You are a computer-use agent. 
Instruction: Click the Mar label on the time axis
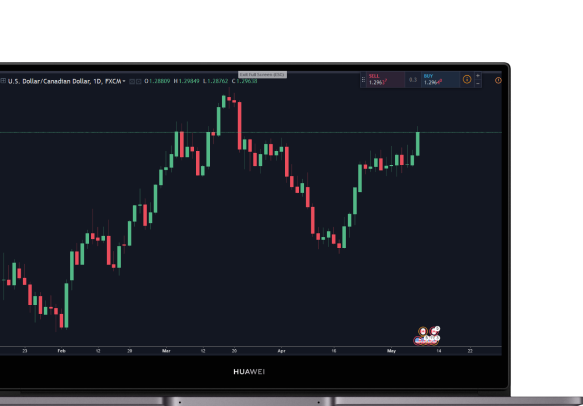166,351
